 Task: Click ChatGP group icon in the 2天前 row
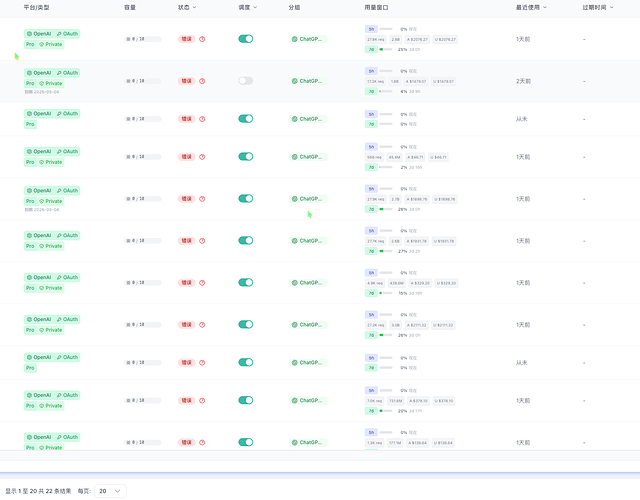294,81
